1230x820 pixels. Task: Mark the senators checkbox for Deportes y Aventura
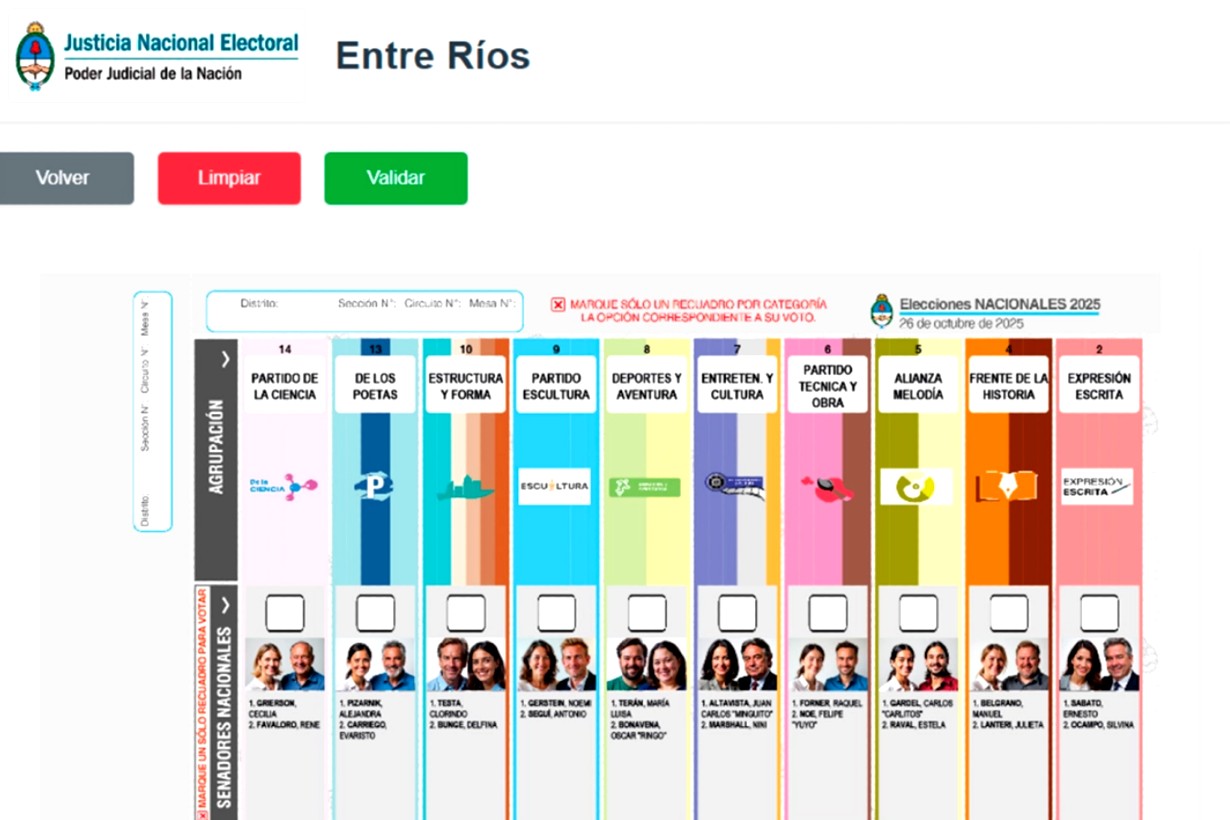pos(647,613)
